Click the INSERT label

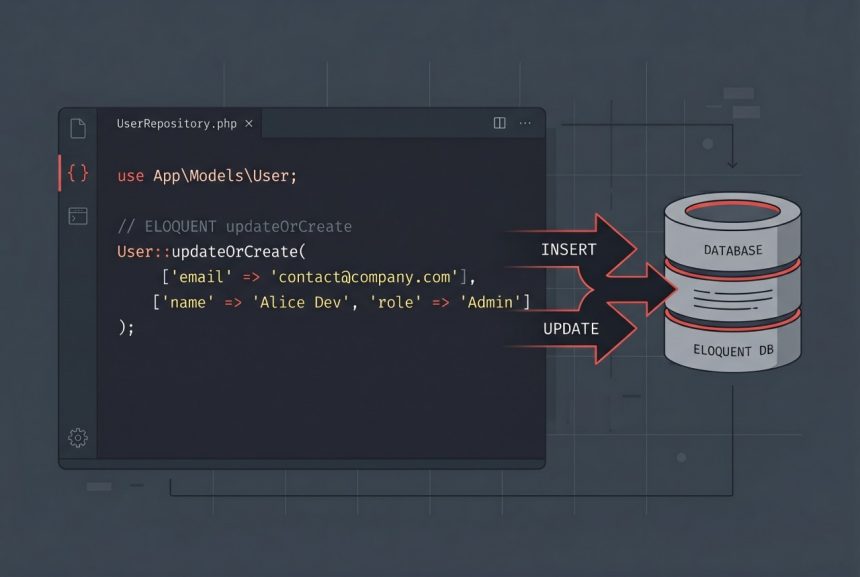(567, 249)
